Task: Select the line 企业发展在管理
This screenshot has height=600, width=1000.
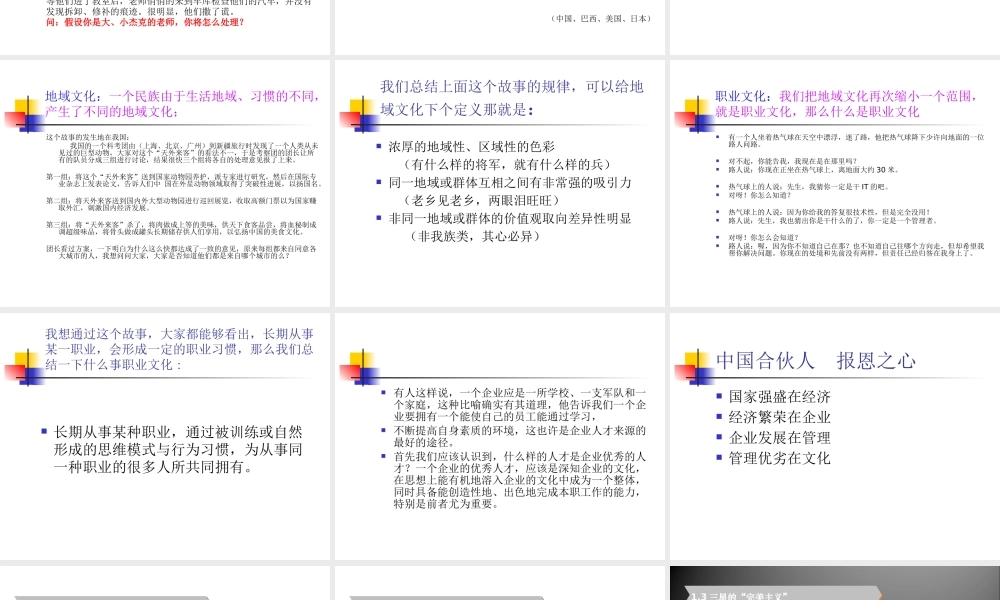Action: [780, 437]
